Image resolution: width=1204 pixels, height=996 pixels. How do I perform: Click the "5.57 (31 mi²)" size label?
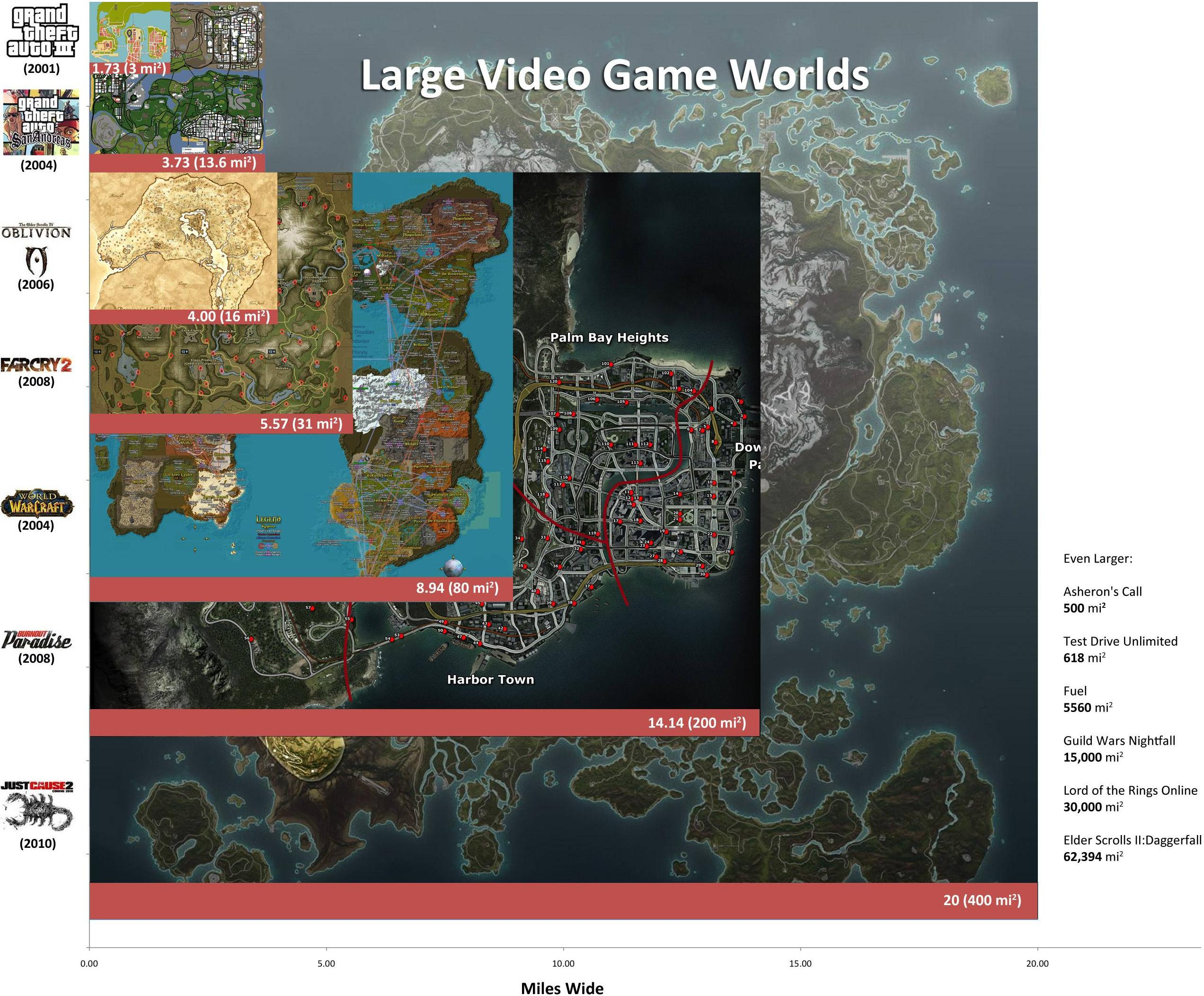coord(301,423)
